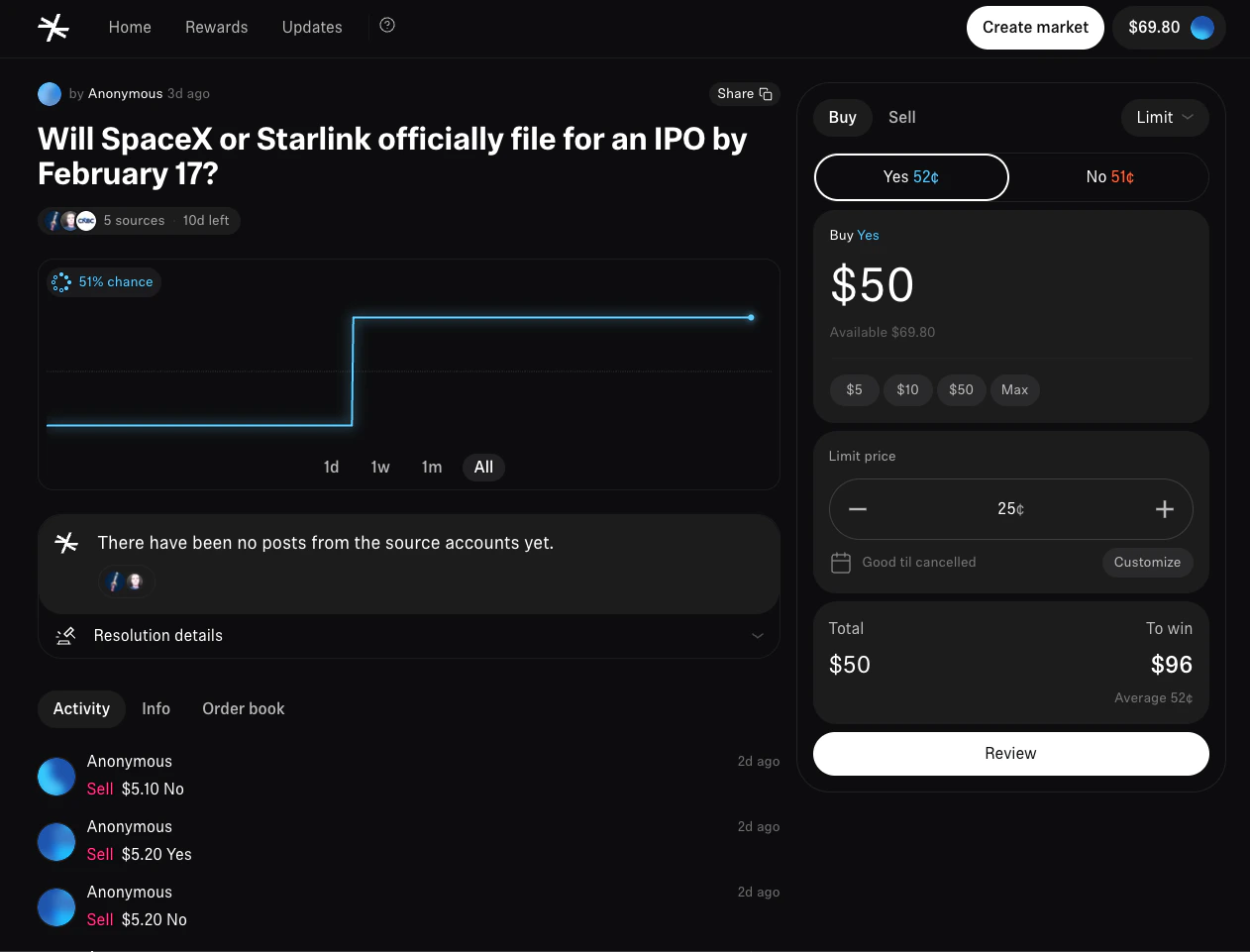Open the Limit order type dropdown
This screenshot has width=1250, height=952.
point(1165,118)
